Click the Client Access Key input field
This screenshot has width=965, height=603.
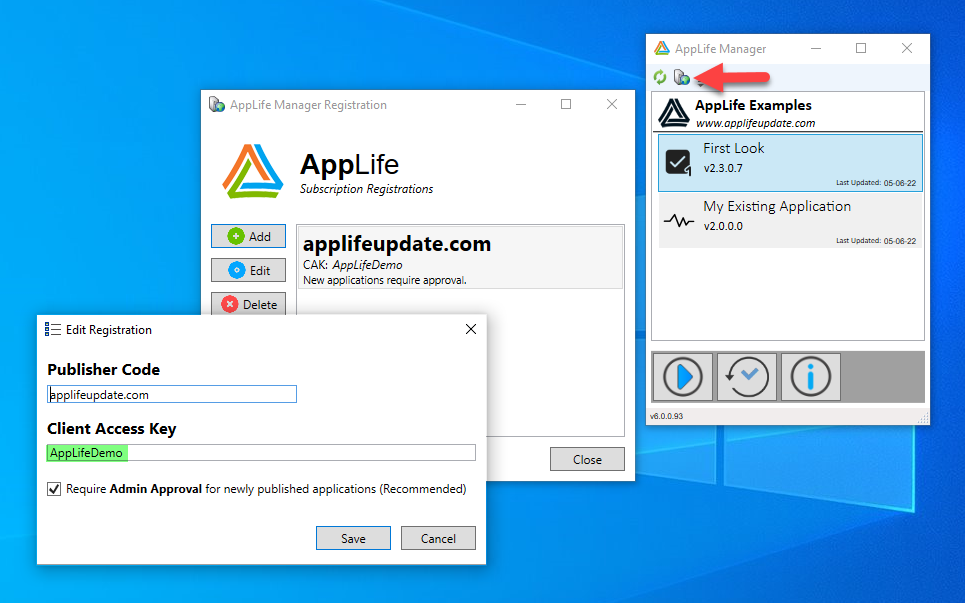click(x=261, y=453)
